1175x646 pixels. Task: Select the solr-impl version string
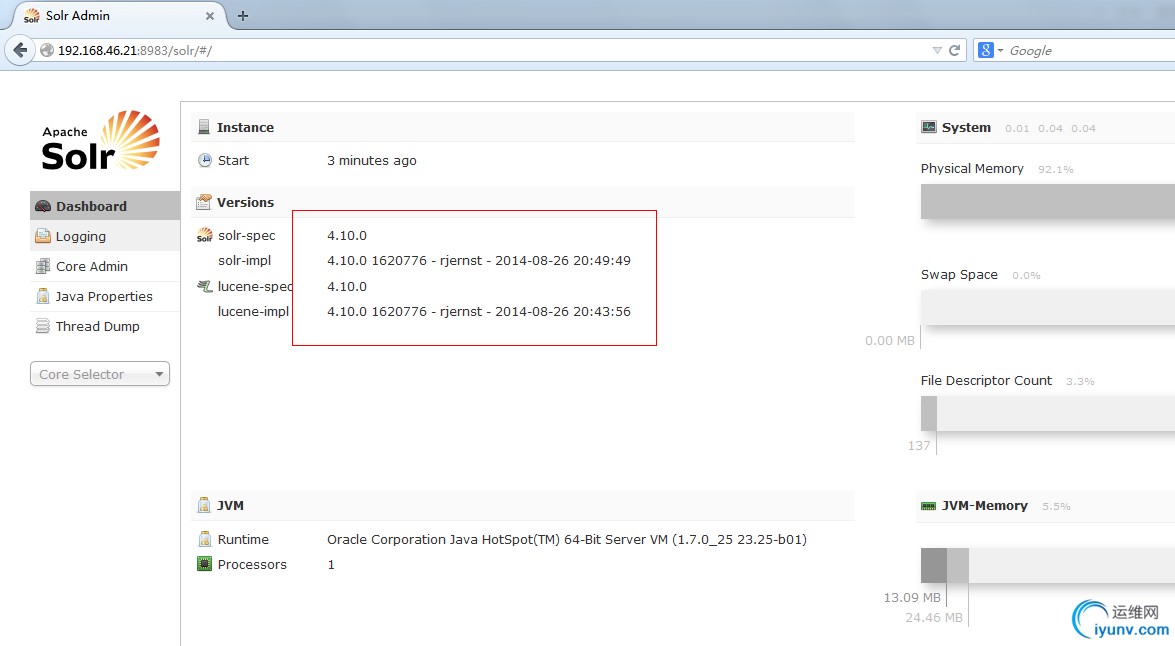[479, 260]
